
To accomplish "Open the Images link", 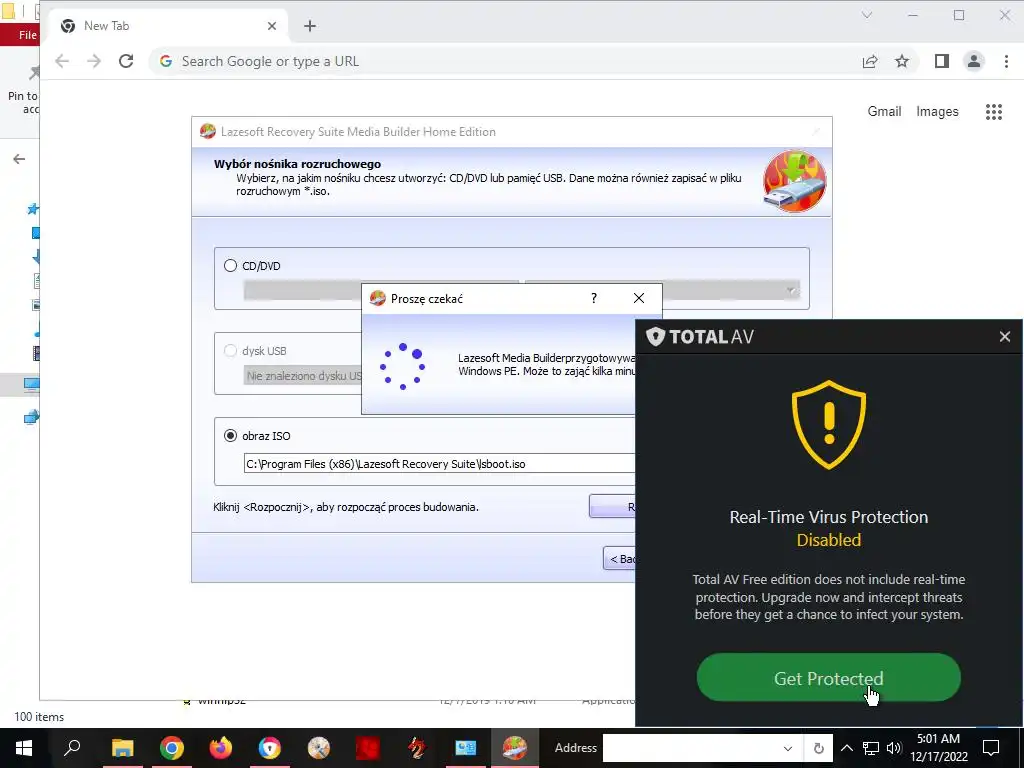I will 937,112.
